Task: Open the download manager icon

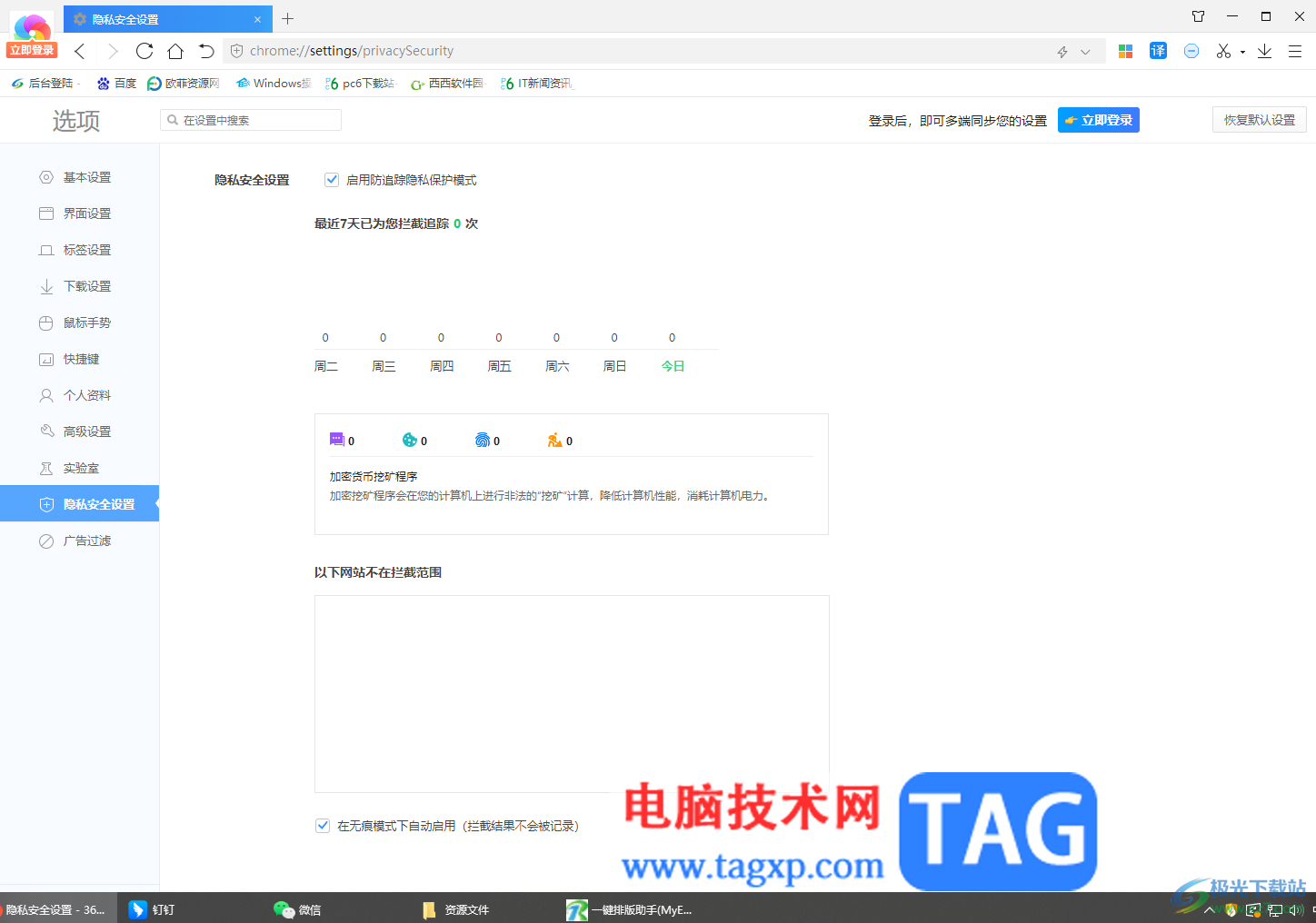Action: click(1264, 51)
